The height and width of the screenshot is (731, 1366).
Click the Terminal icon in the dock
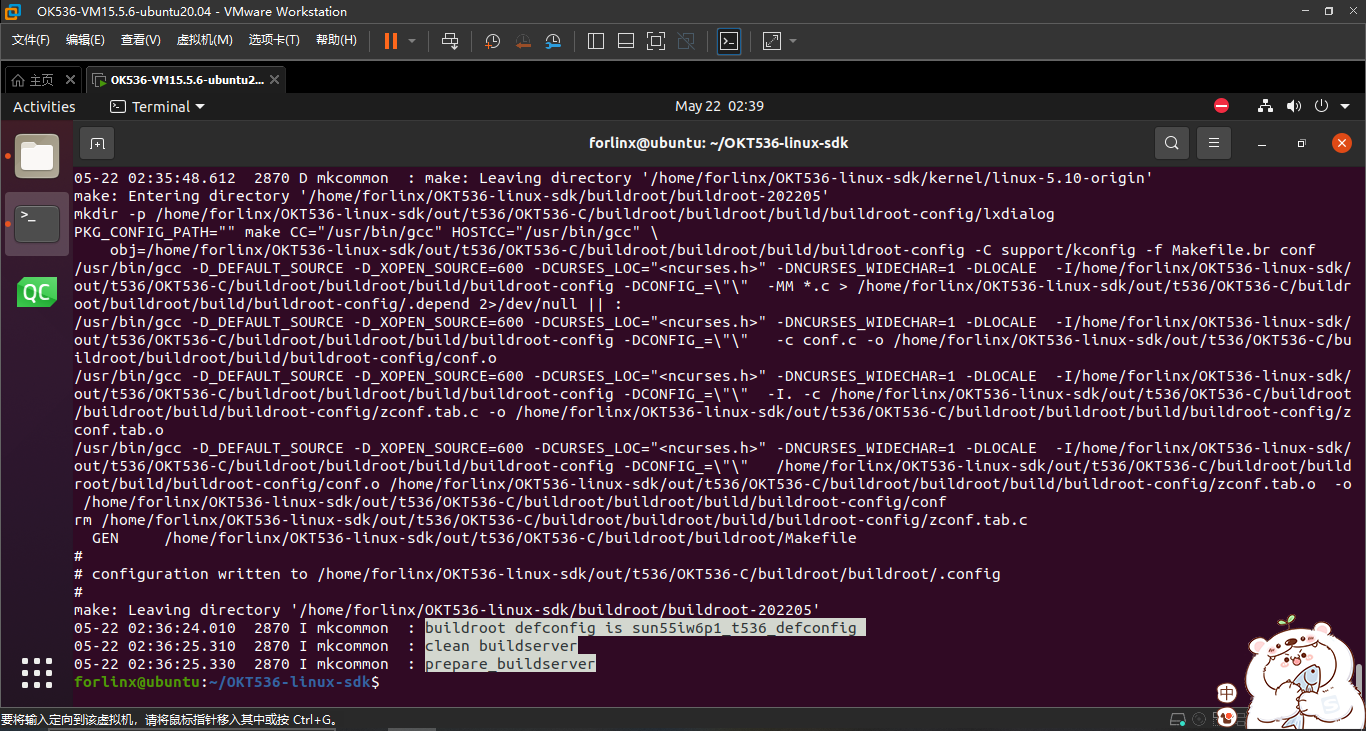click(x=37, y=224)
